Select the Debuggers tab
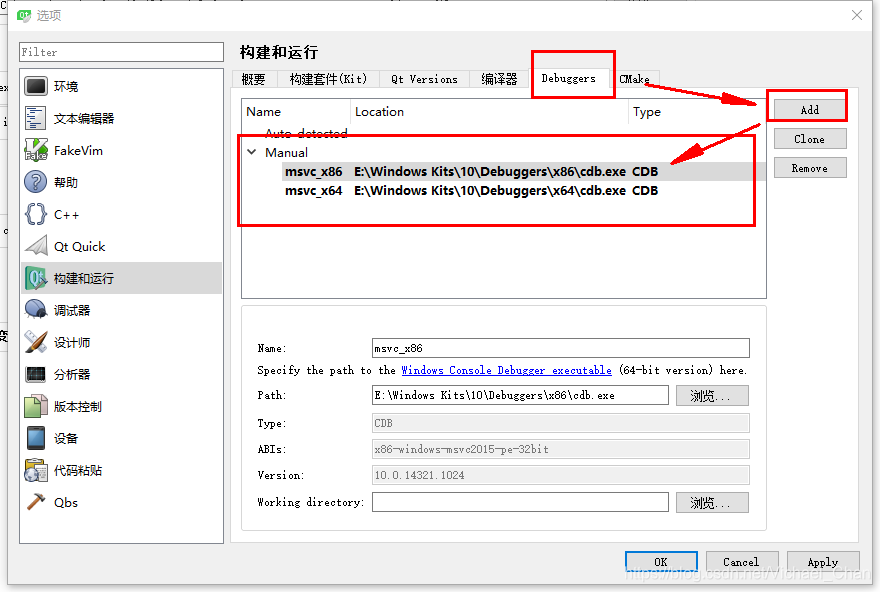 tap(569, 78)
